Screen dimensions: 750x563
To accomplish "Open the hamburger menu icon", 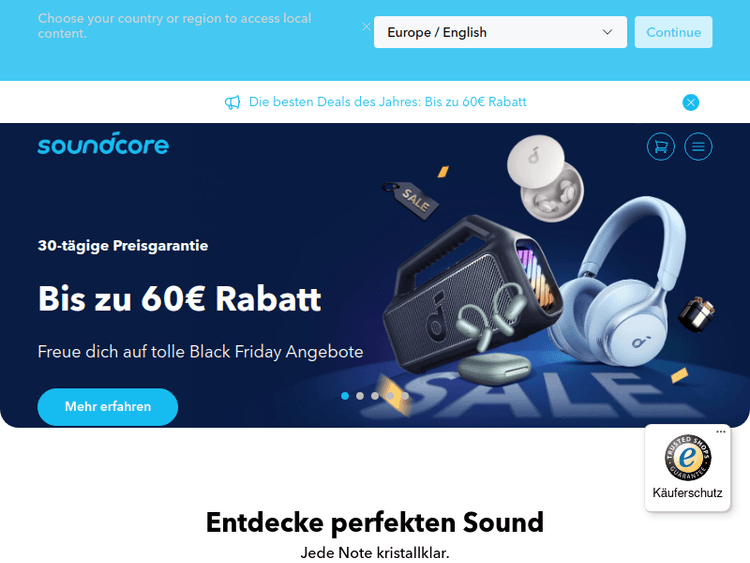I will point(698,146).
